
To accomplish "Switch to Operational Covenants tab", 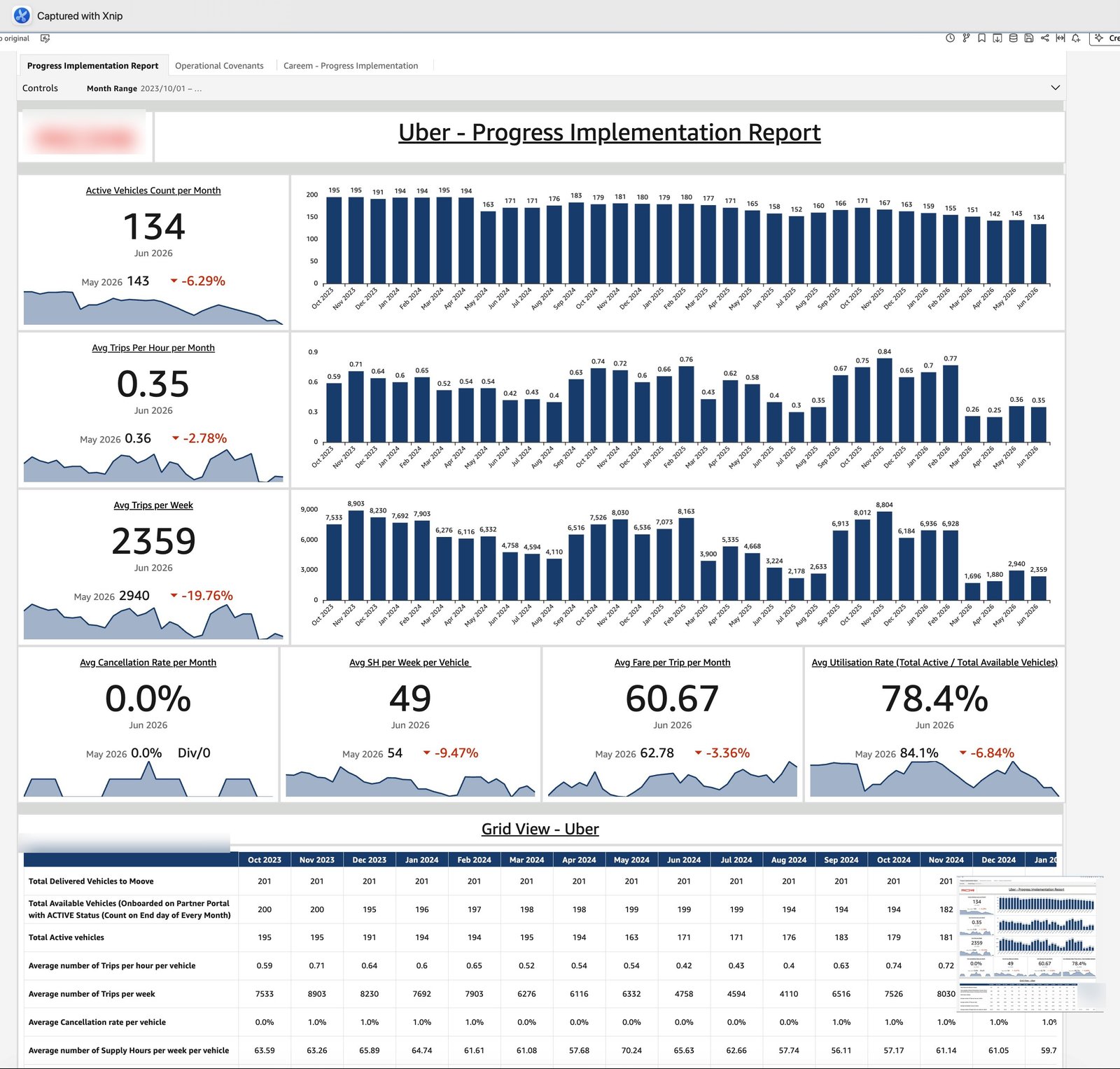I will coord(219,66).
